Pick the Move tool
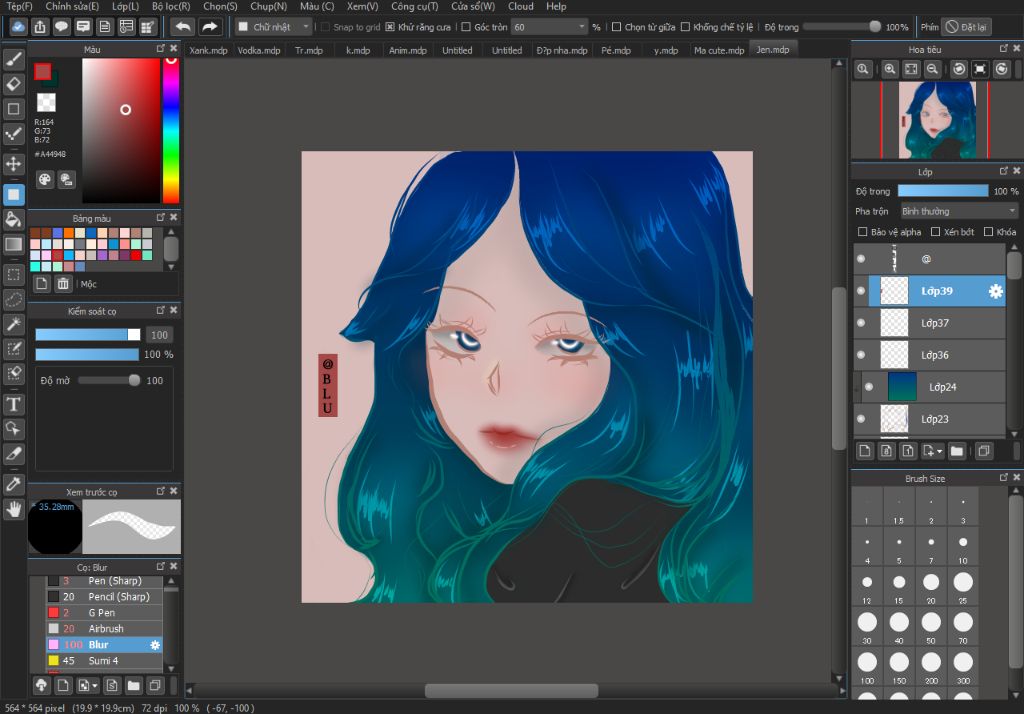Screen dimensions: 1024x714 point(14,163)
